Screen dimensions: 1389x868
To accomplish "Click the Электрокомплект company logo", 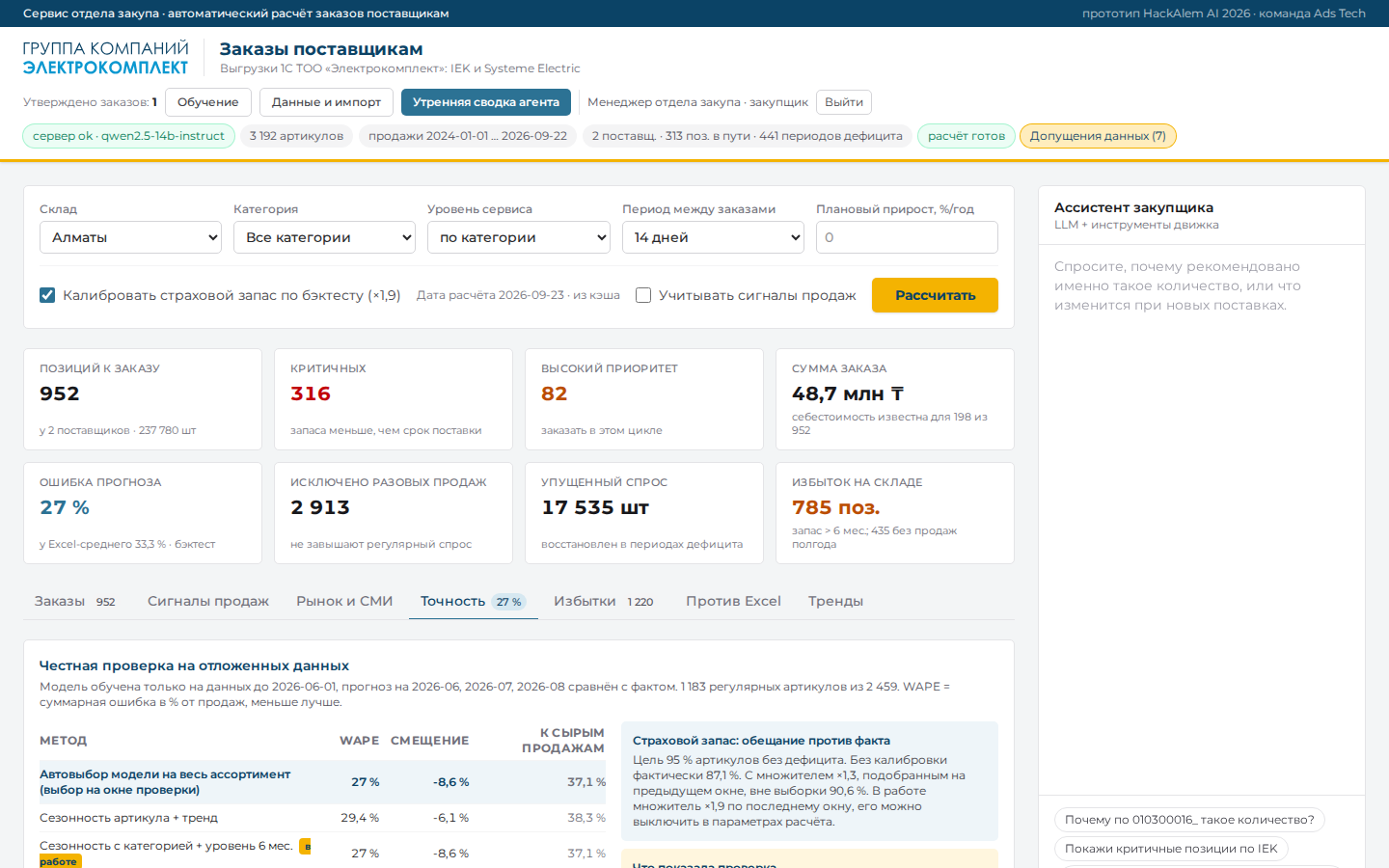I will coord(105,58).
